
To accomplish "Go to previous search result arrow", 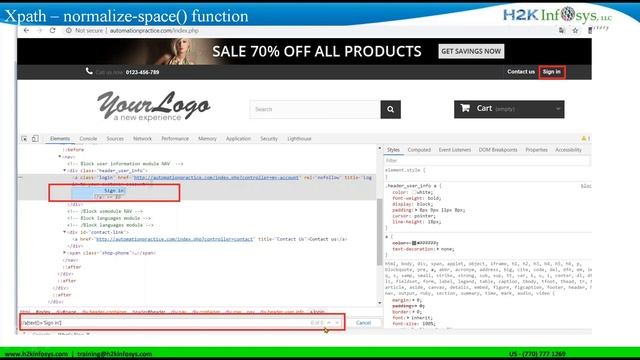I will pos(329,323).
